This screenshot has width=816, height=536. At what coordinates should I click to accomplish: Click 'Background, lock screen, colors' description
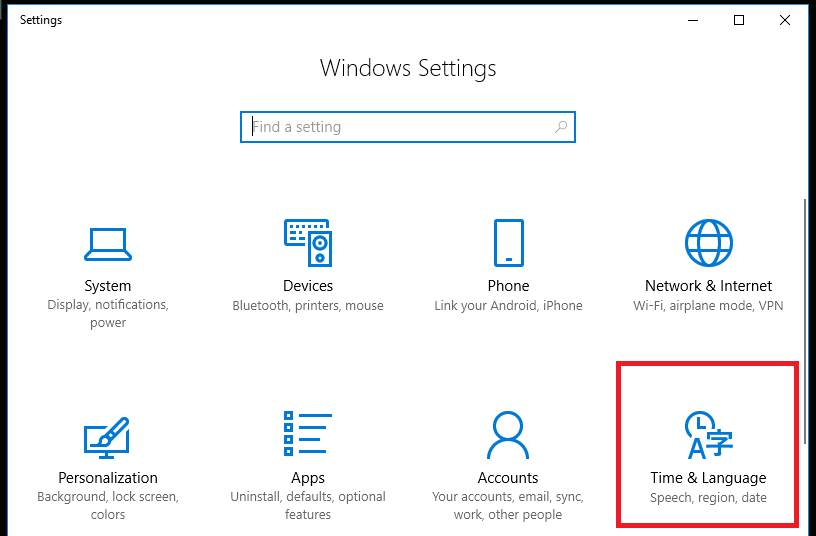click(x=108, y=505)
